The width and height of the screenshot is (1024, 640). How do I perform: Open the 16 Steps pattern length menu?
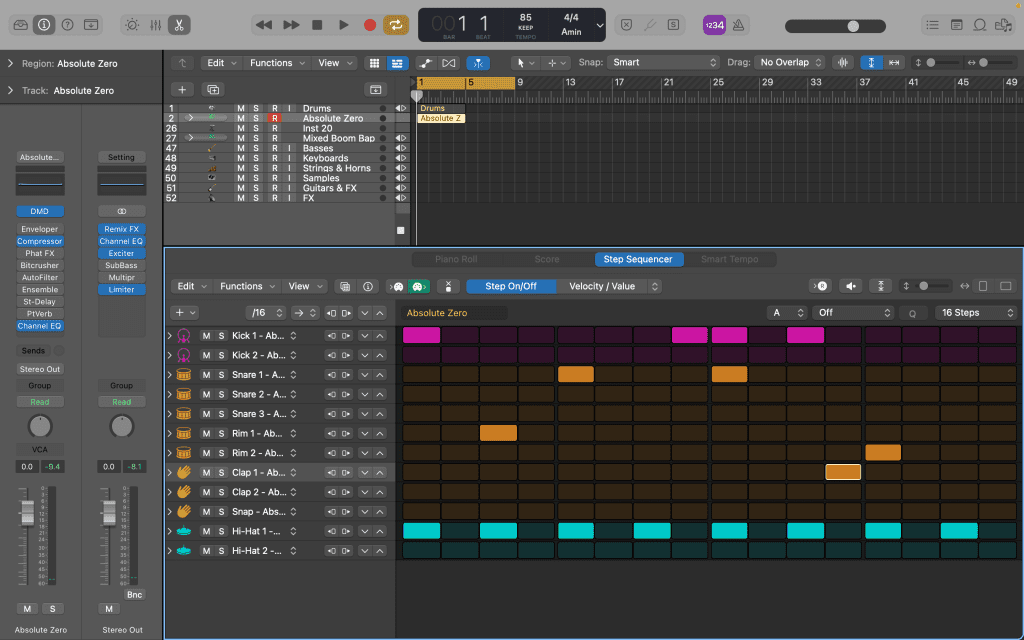point(977,313)
